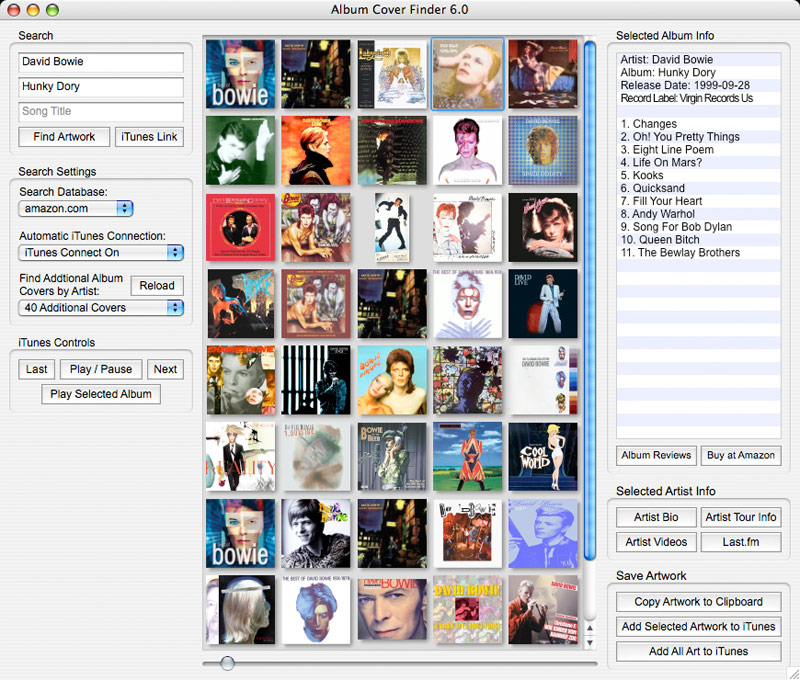Pick the red cover with circular portrait
Viewport: 800px width, 680px height.
click(240, 227)
